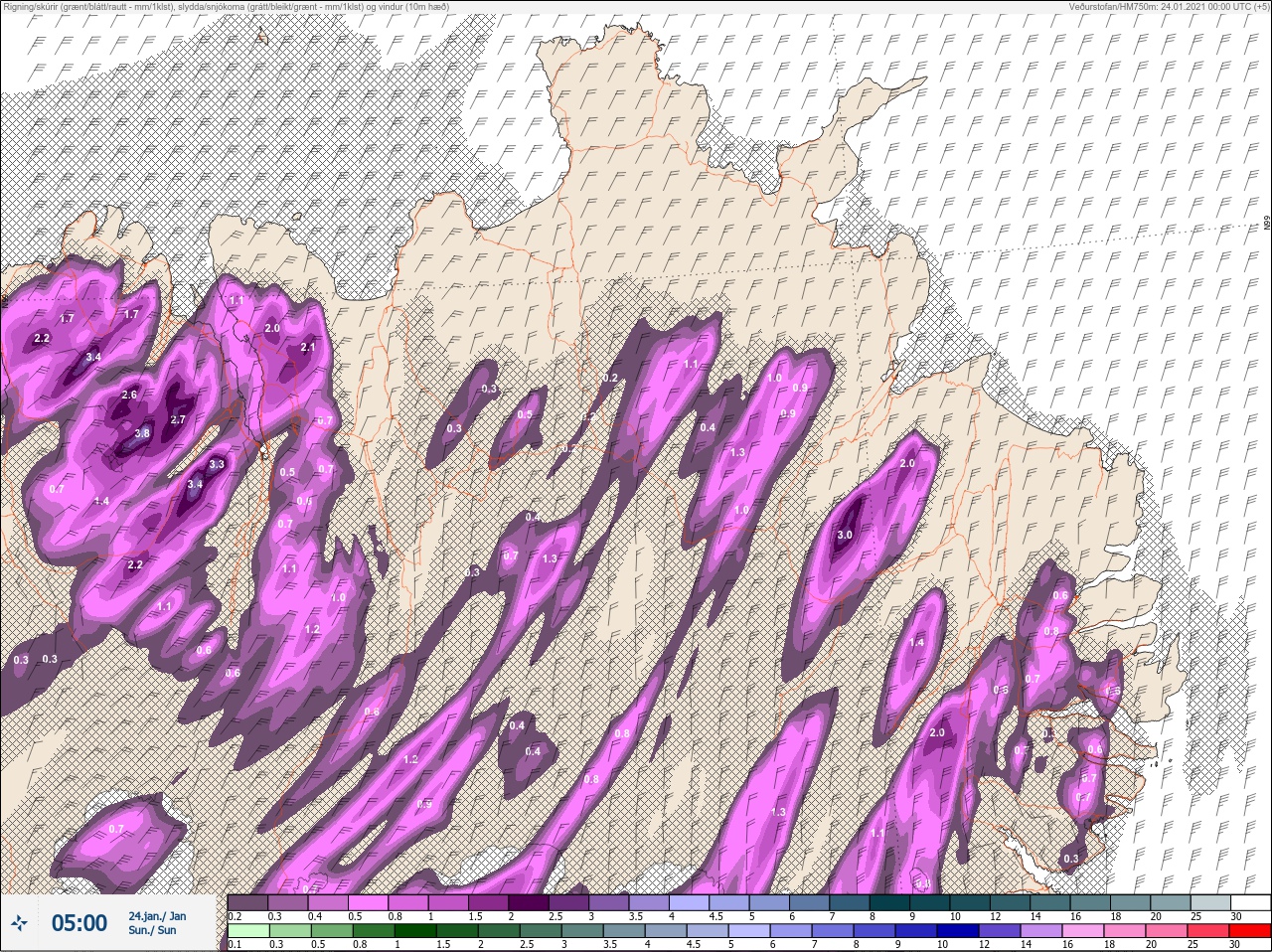This screenshot has width=1272, height=952.
Task: Select the red swatch ending the lower legend row
Action: (x=1250, y=931)
